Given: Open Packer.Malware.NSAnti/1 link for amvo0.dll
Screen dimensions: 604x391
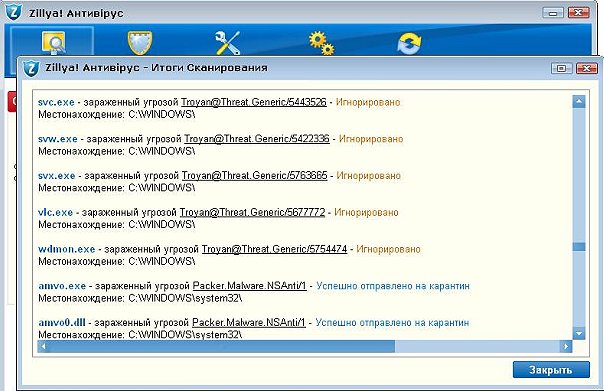Looking at the screenshot, I should (x=249, y=322).
